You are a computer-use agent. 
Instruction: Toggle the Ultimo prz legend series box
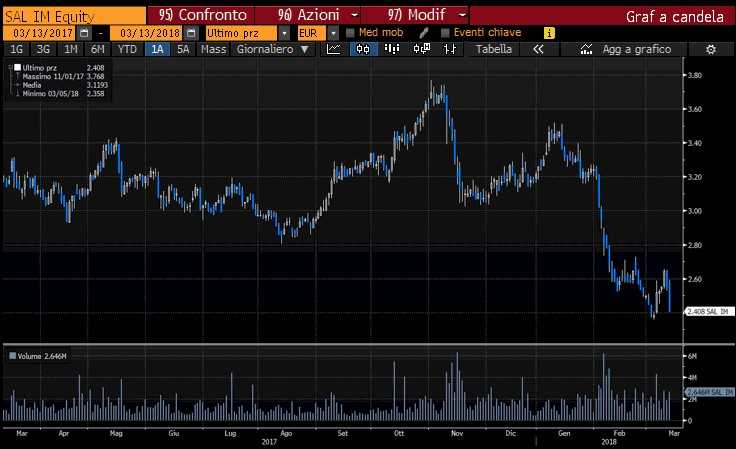tap(16, 67)
